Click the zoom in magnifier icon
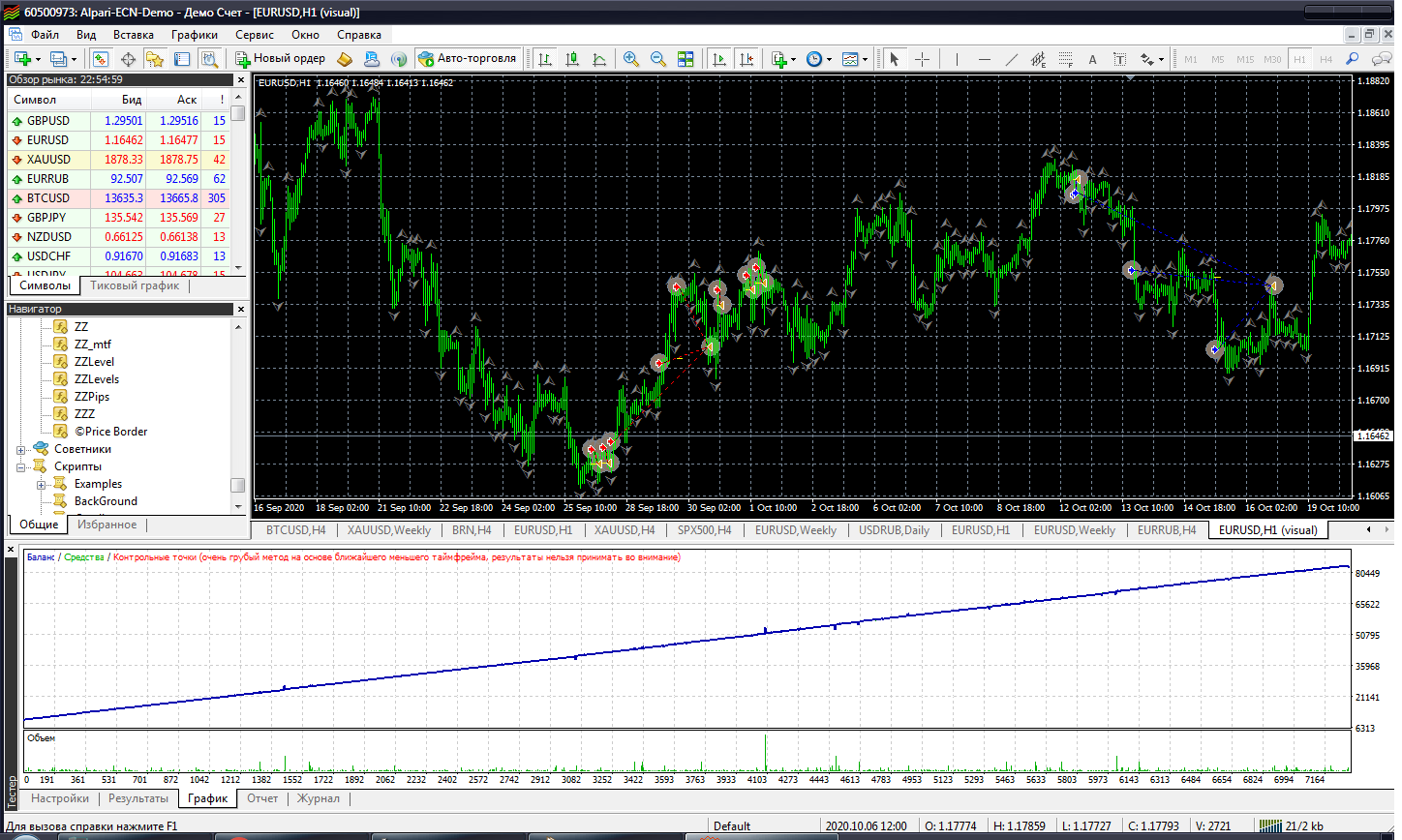 click(x=631, y=59)
